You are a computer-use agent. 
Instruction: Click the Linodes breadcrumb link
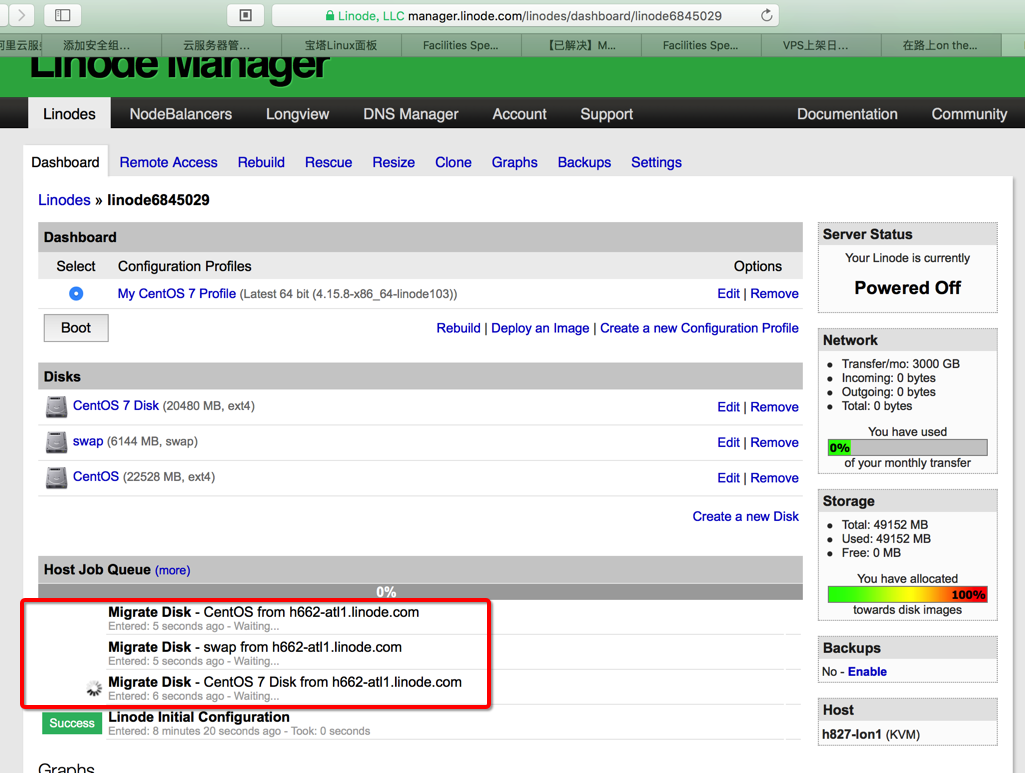(64, 200)
